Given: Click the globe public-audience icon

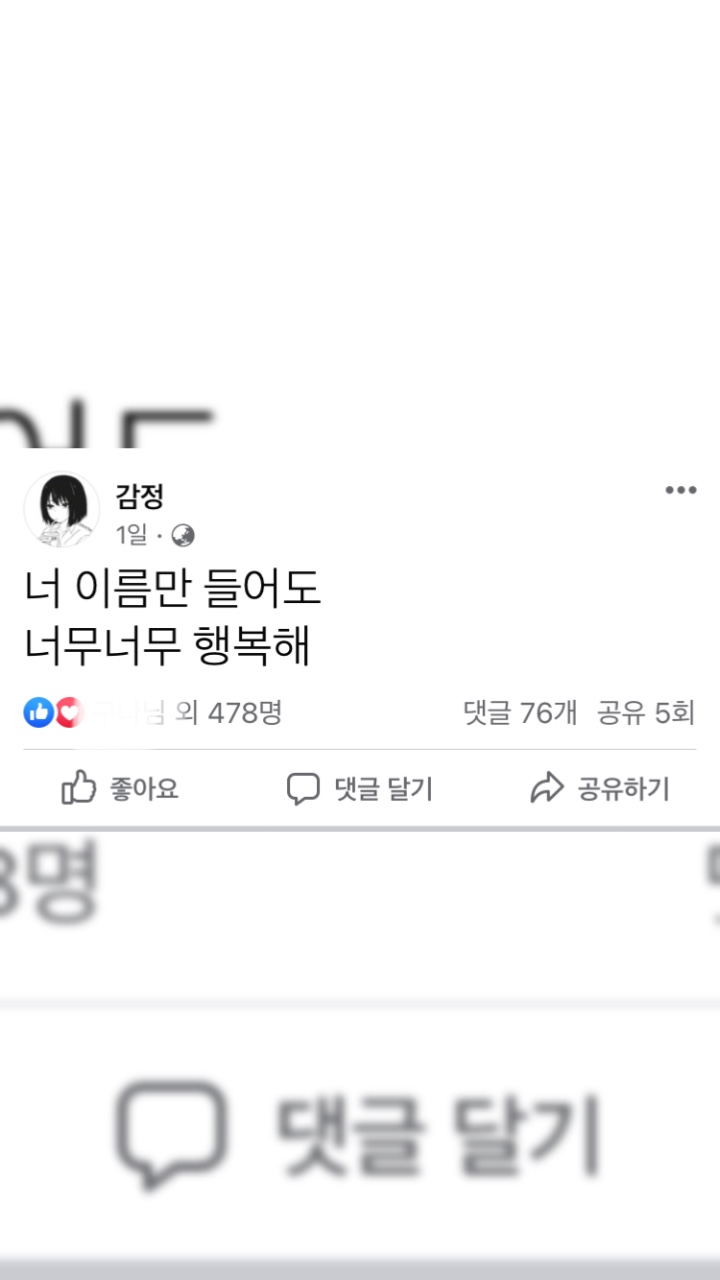Looking at the screenshot, I should [x=183, y=536].
